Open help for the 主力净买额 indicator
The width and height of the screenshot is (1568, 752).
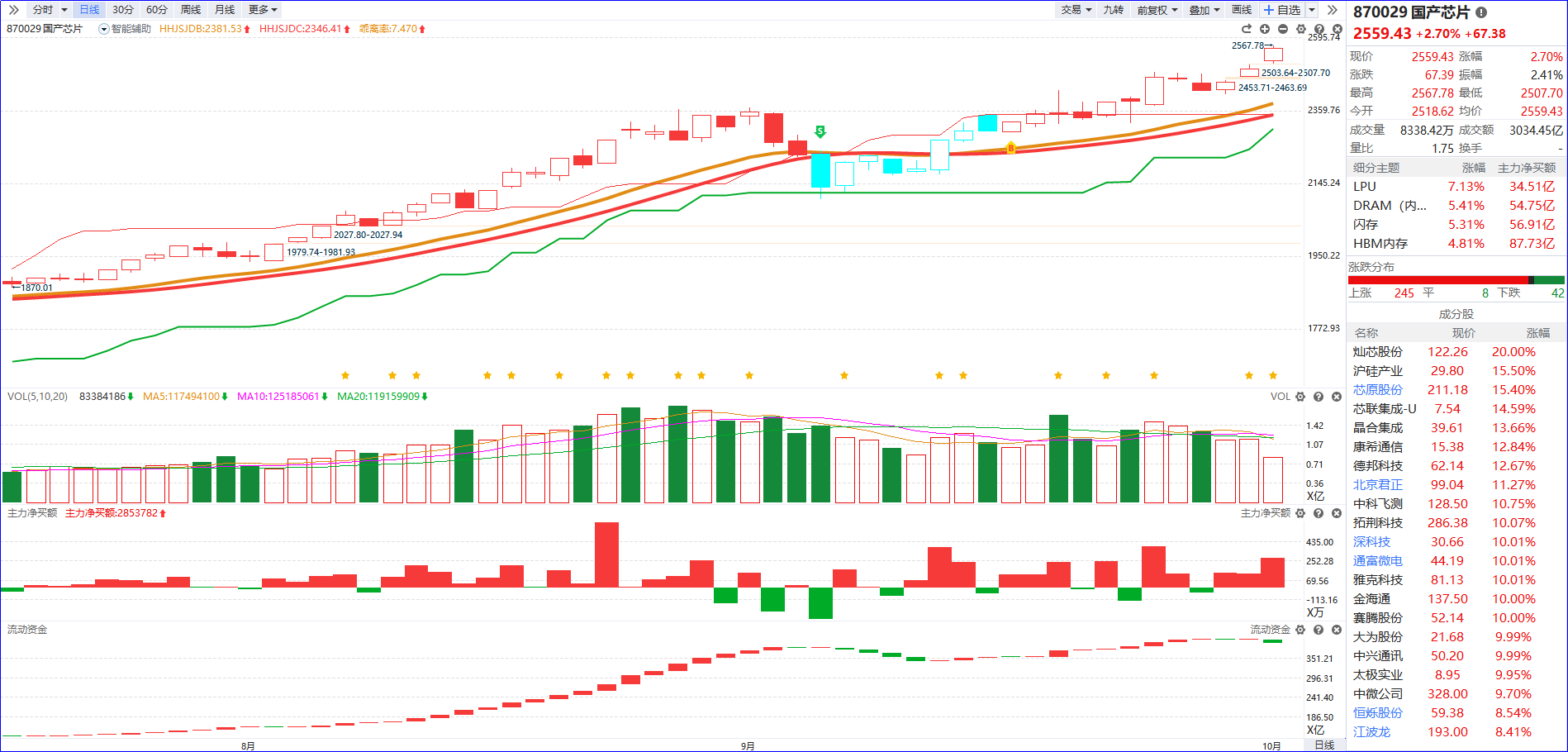(1319, 513)
